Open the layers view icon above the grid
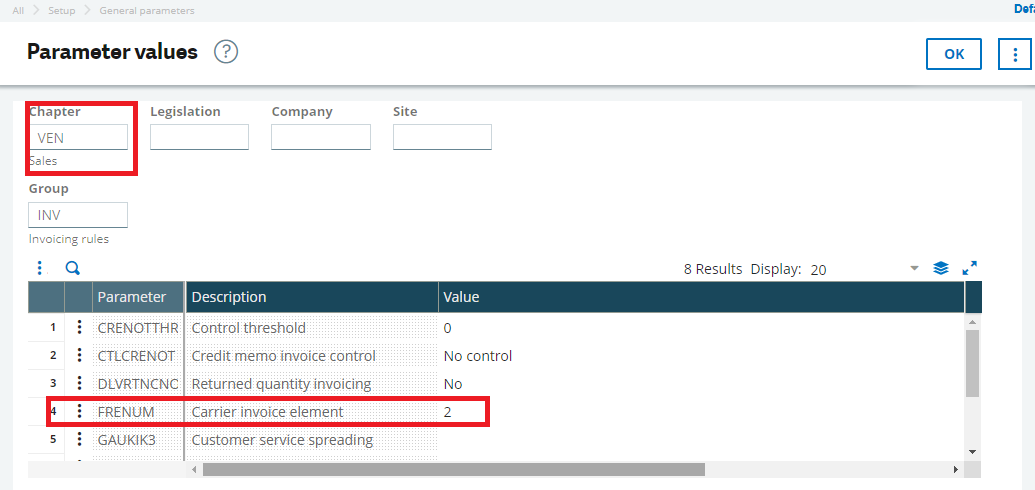This screenshot has width=1035, height=490. point(941,268)
